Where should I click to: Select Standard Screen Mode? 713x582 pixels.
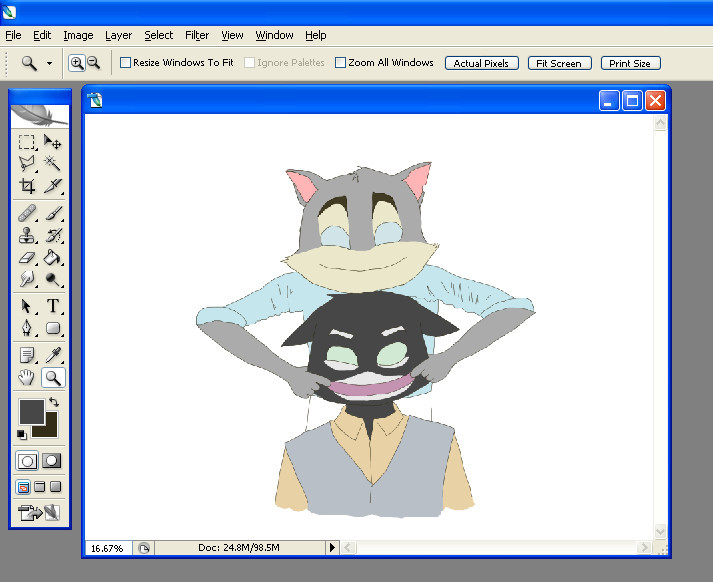23,487
